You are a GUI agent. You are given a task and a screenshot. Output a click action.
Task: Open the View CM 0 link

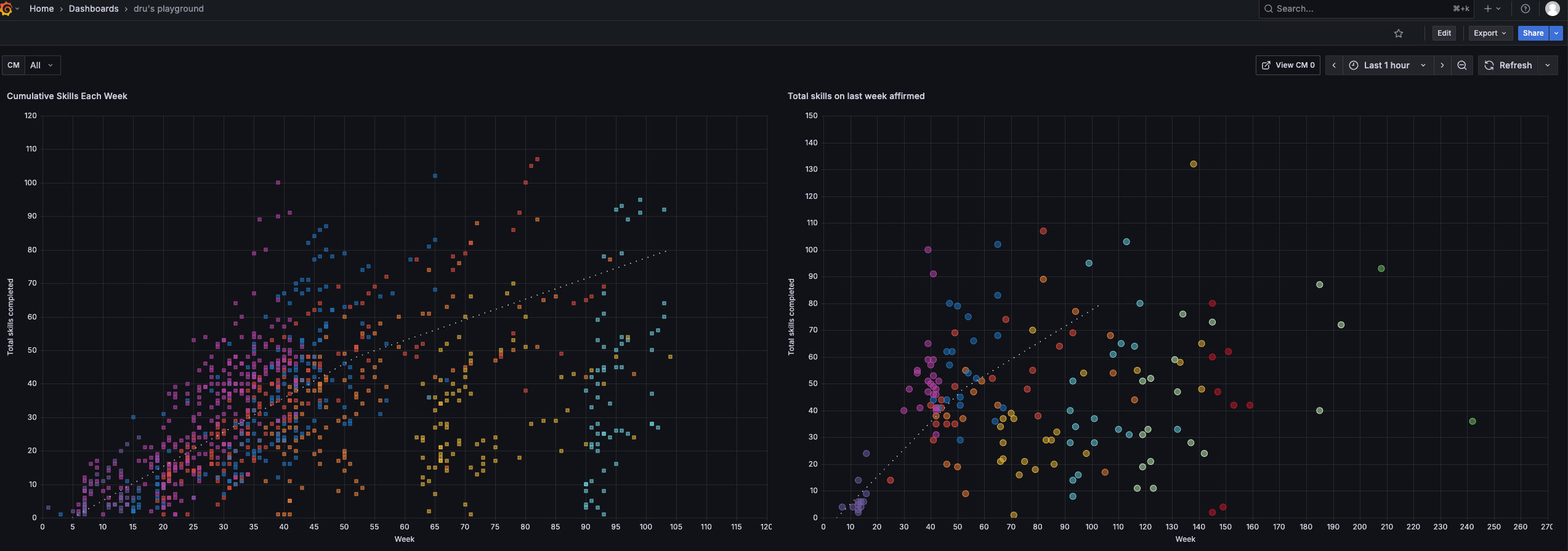(x=1288, y=65)
